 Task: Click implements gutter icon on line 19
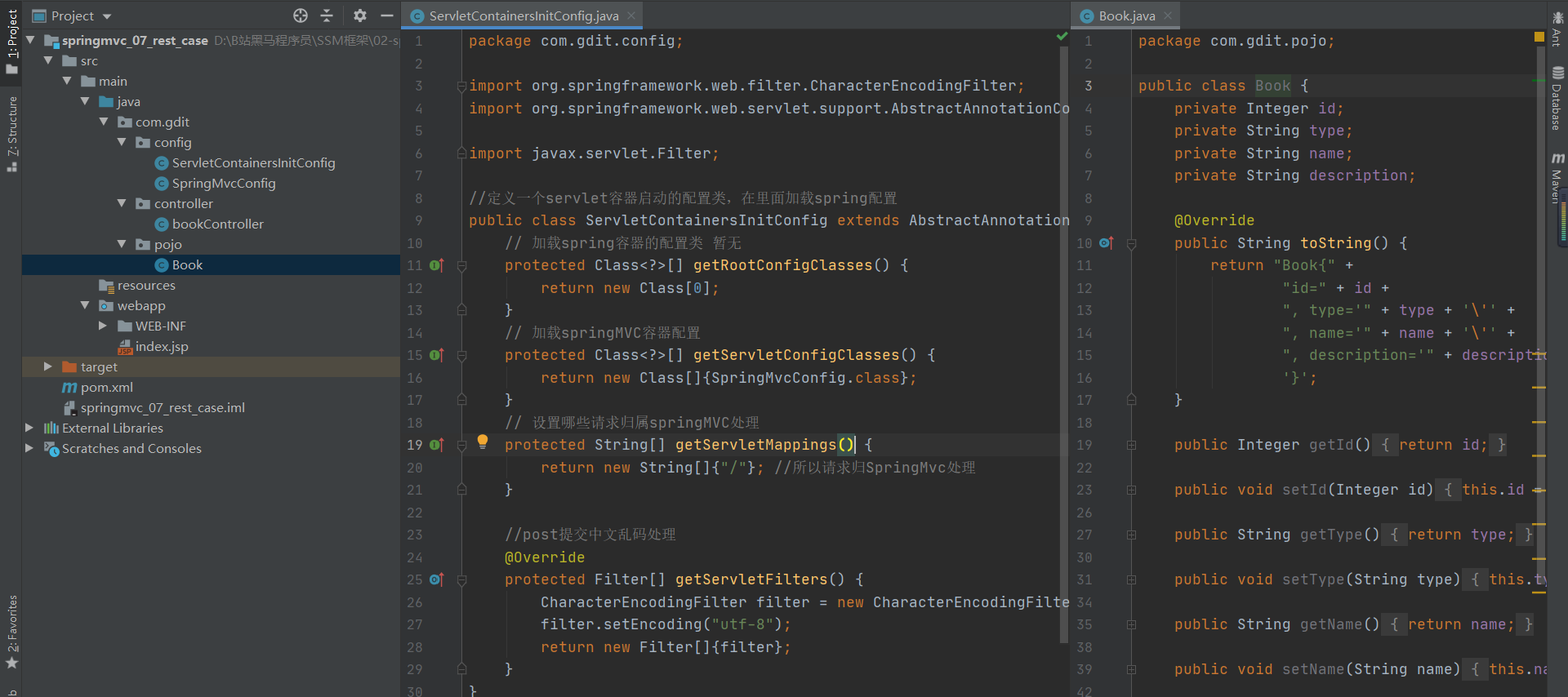tap(437, 445)
